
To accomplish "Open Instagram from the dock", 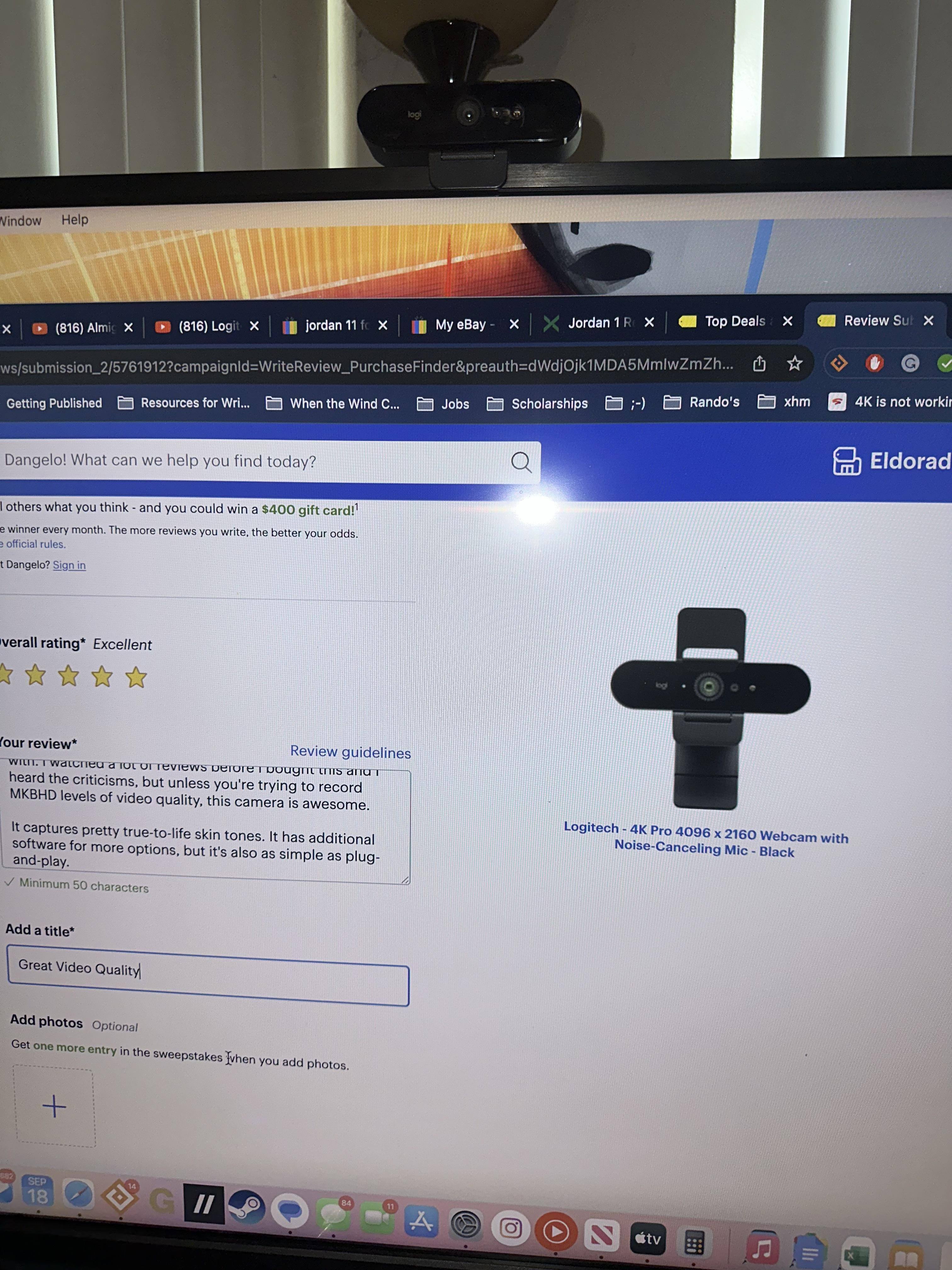I will coord(510,1228).
